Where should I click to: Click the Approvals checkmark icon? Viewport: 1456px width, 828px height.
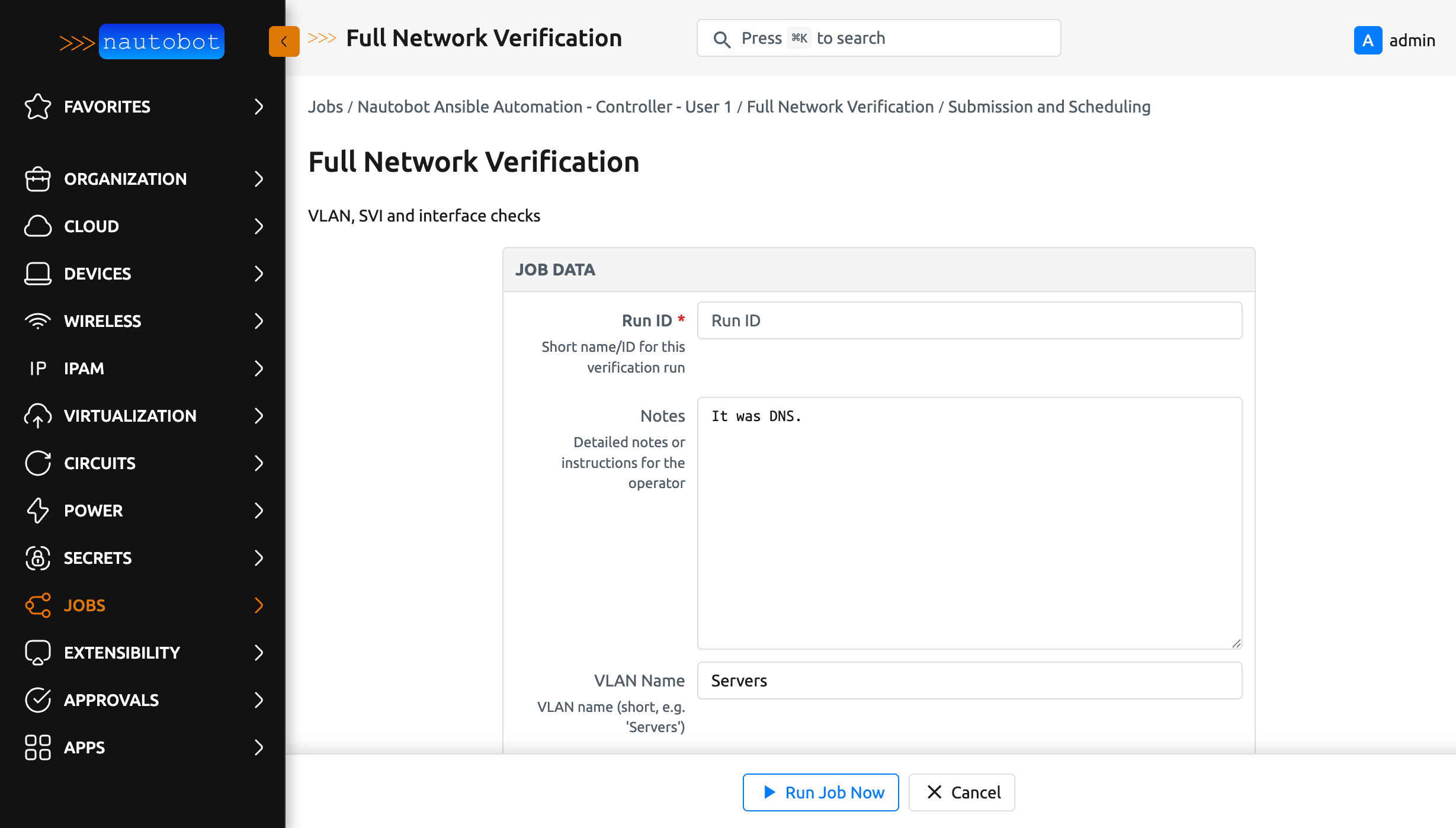pos(37,700)
